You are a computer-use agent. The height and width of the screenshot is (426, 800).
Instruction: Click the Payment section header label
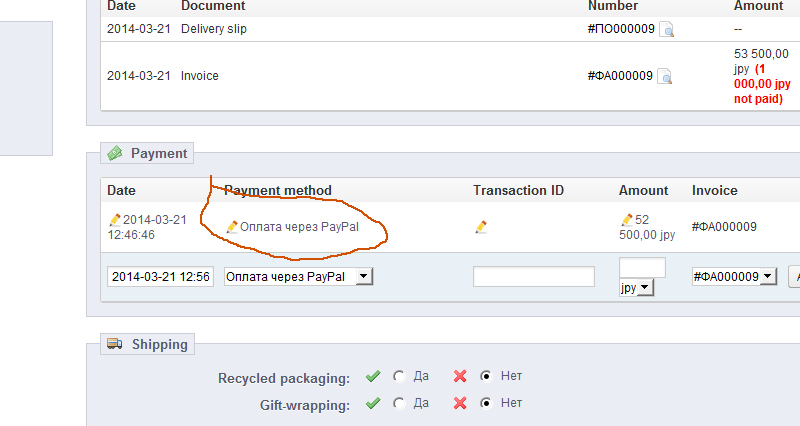coord(158,153)
